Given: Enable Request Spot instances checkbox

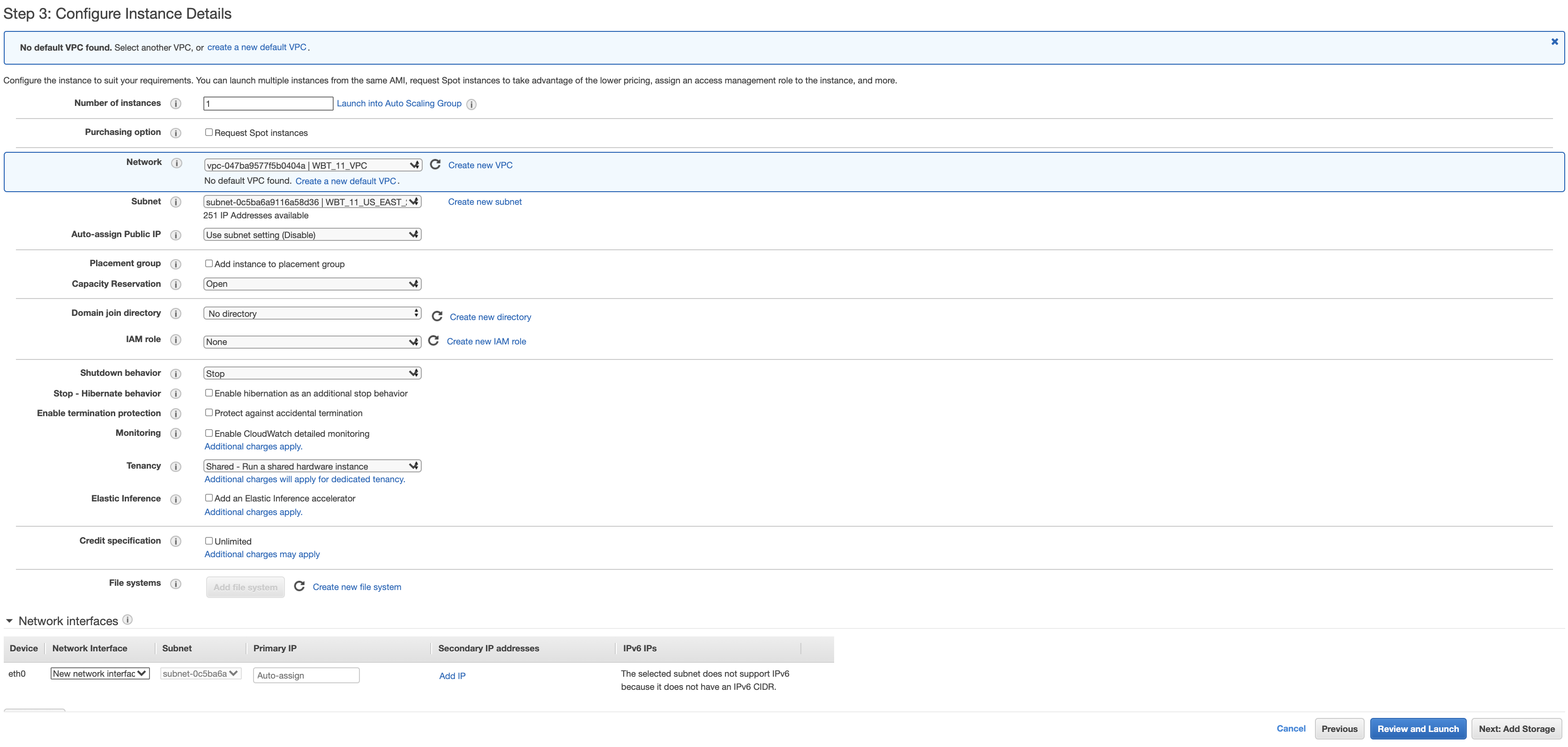Looking at the screenshot, I should [x=209, y=132].
